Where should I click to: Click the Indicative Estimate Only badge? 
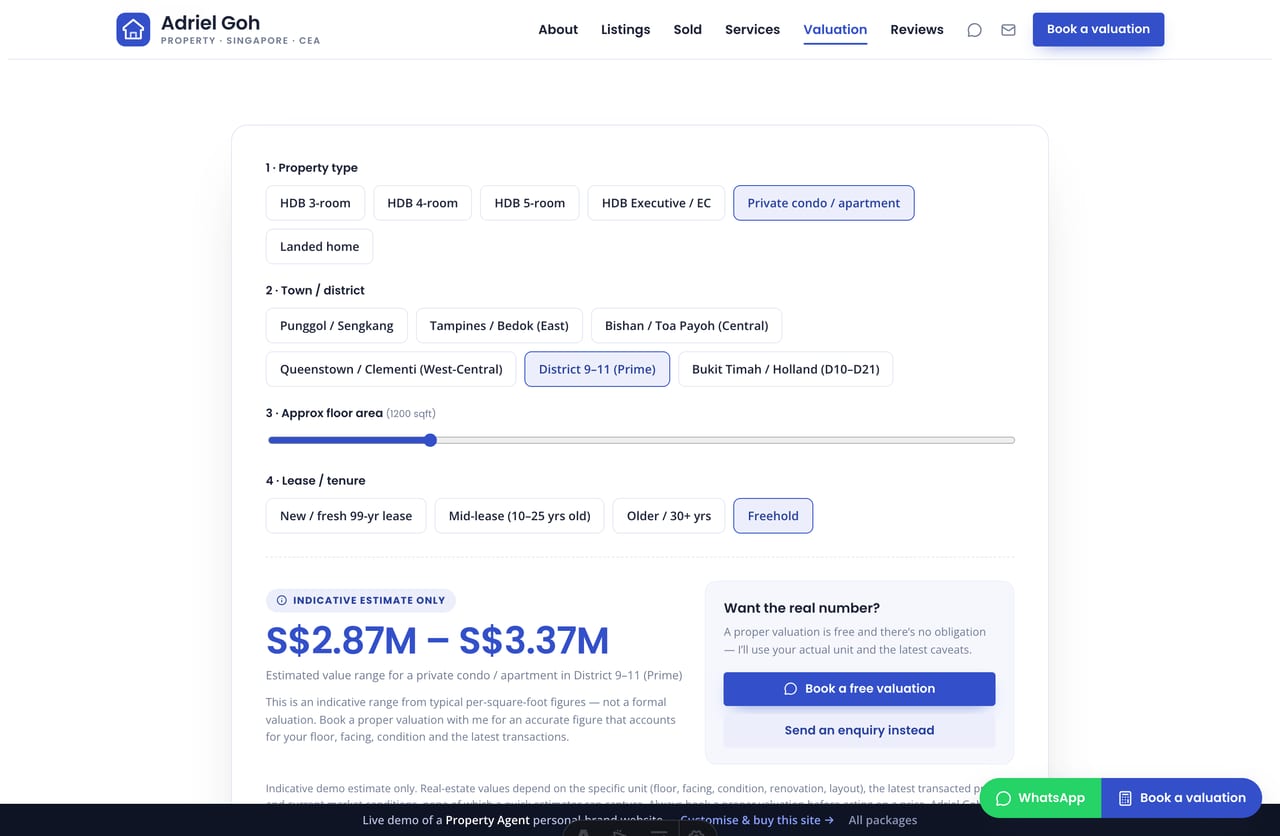coord(361,601)
